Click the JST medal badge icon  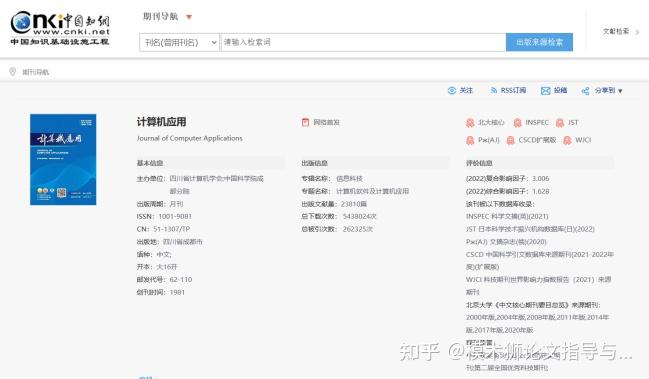(x=560, y=123)
